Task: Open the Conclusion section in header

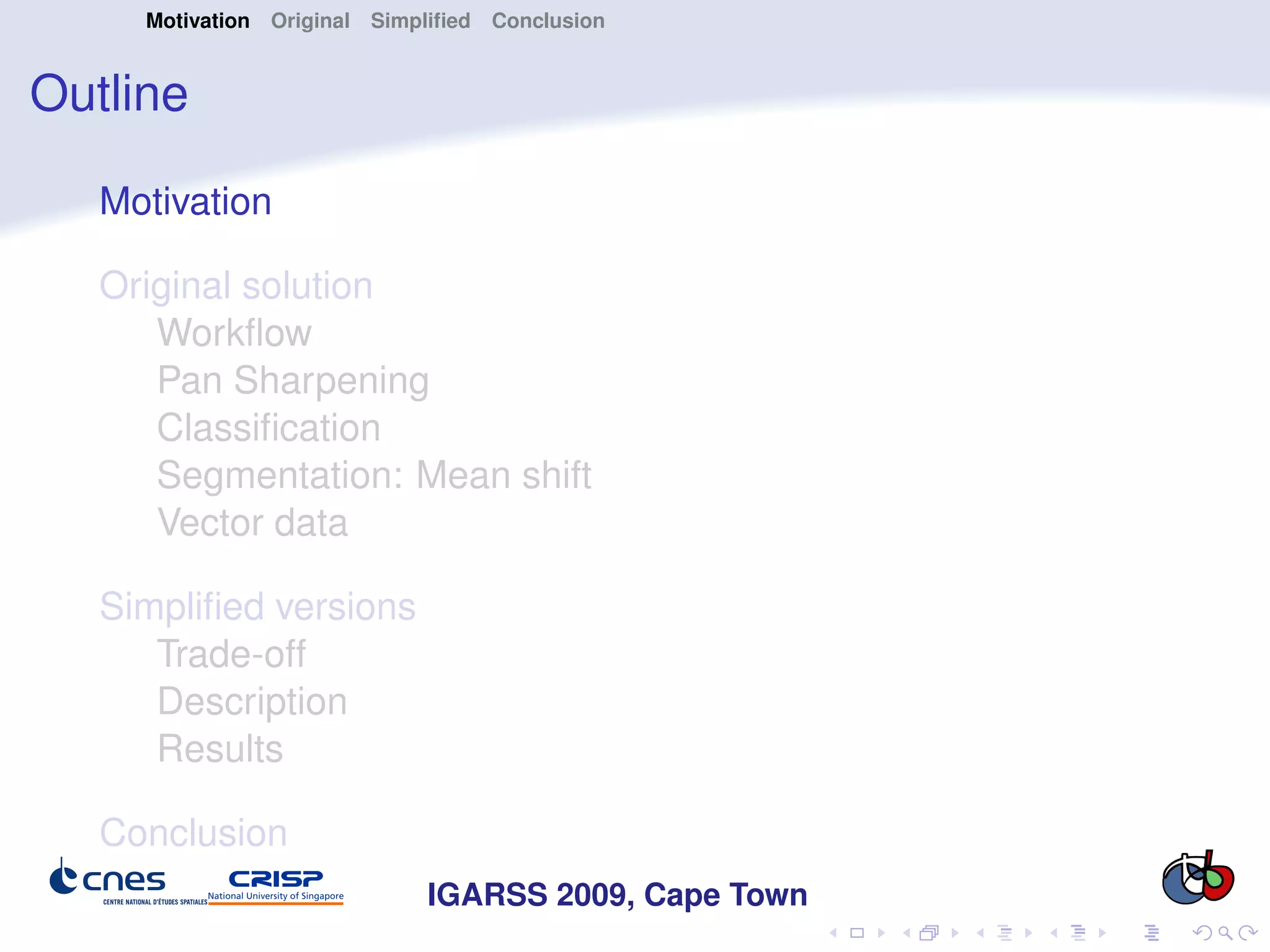Action: pos(548,21)
